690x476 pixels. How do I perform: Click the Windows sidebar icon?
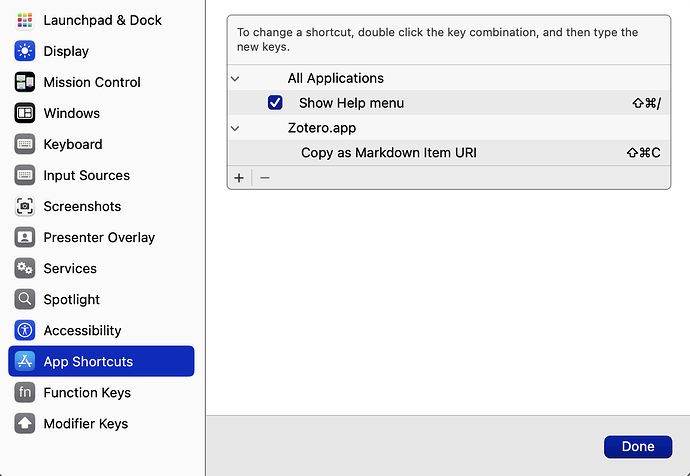[x=25, y=113]
